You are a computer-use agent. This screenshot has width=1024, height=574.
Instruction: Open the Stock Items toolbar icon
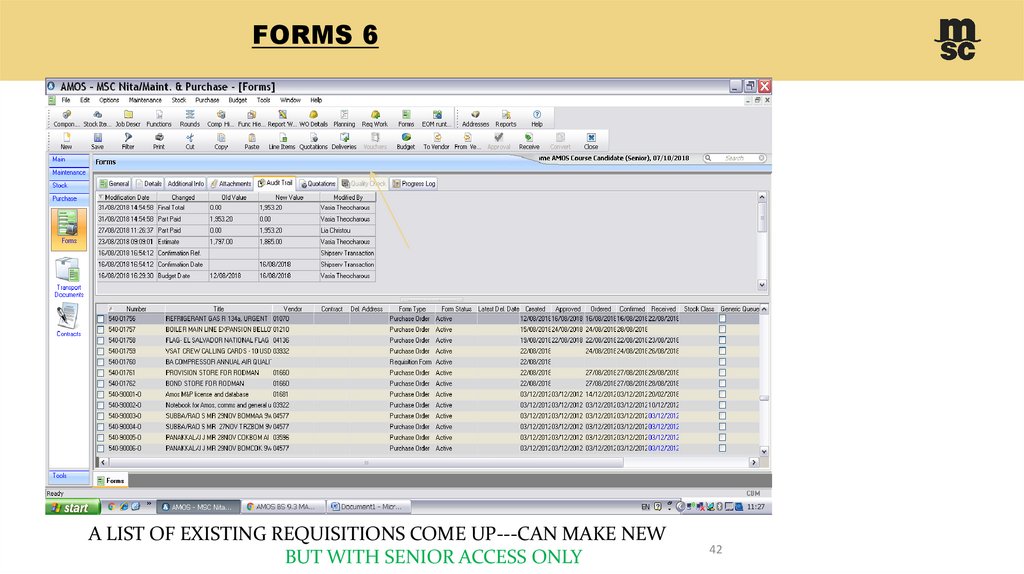point(97,118)
